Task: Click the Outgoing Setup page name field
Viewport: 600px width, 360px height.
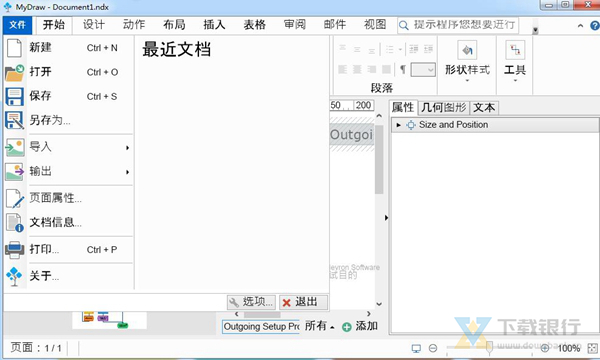Action: tap(261, 327)
